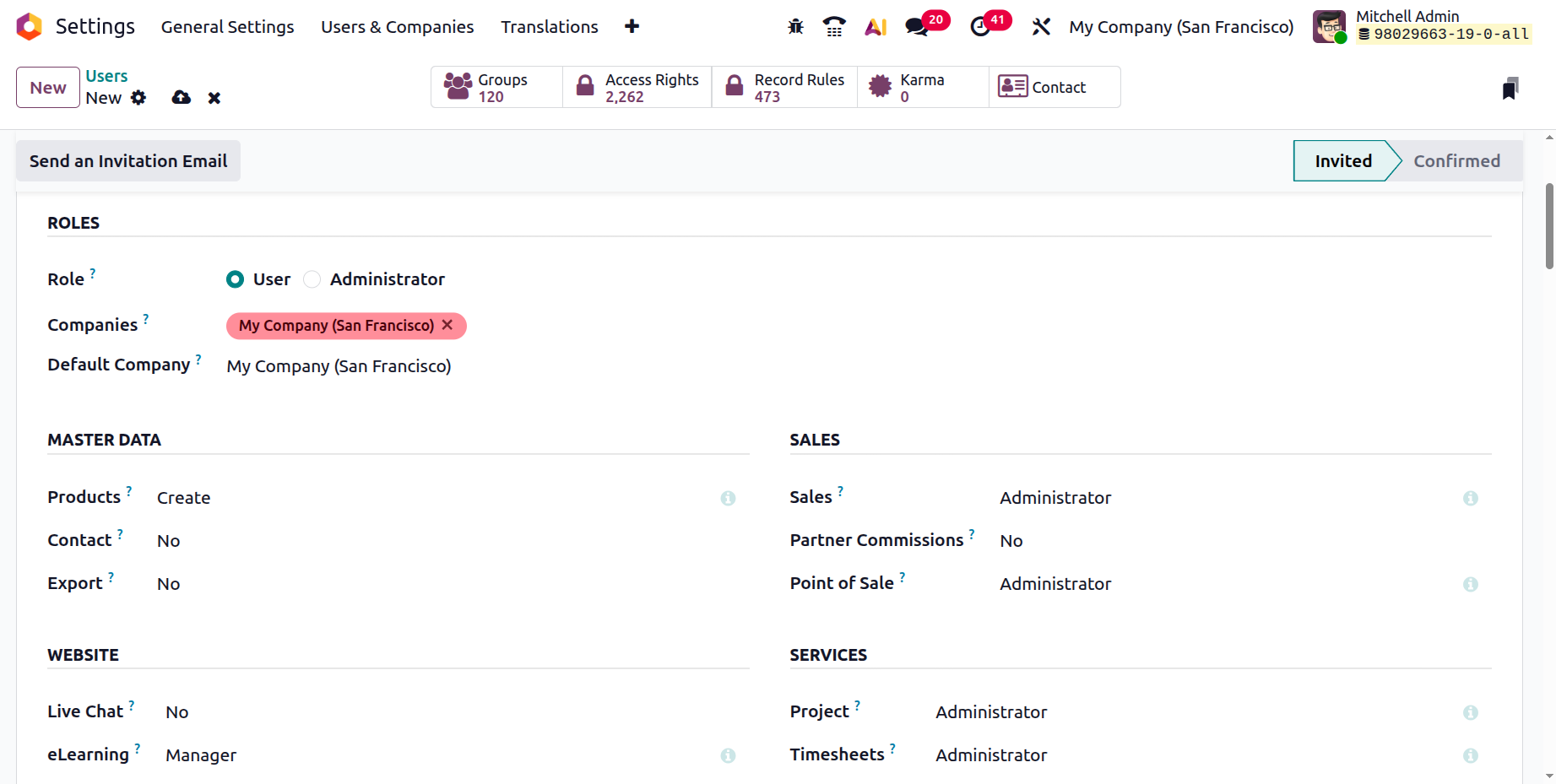Open the debug bug icon menu
1556x784 pixels.
tap(795, 27)
